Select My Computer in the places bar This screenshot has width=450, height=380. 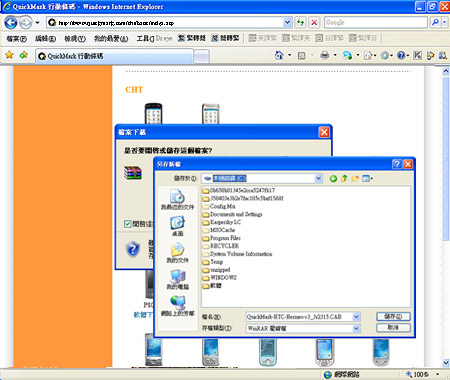(x=177, y=280)
